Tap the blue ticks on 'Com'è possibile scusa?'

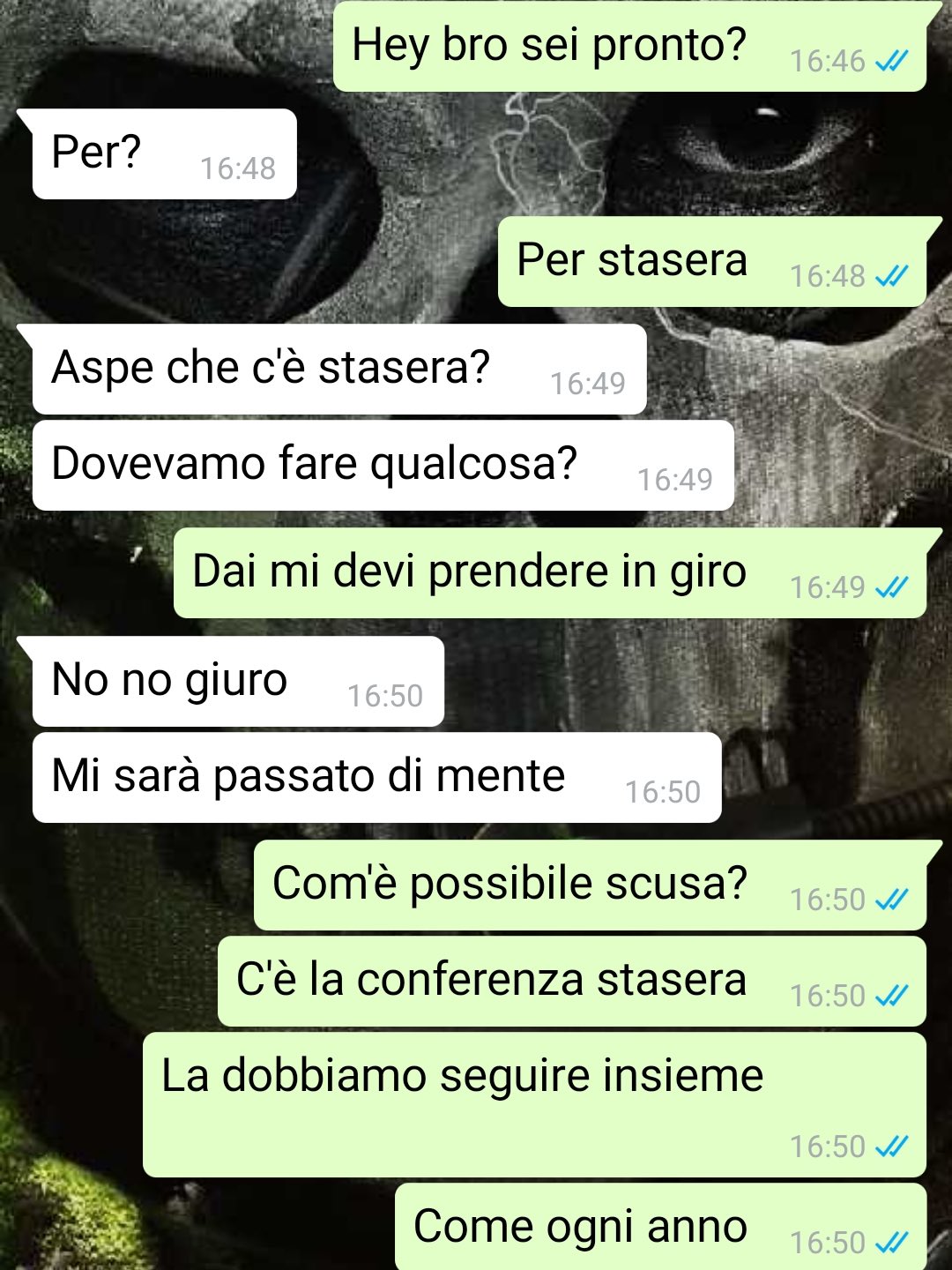[x=891, y=900]
